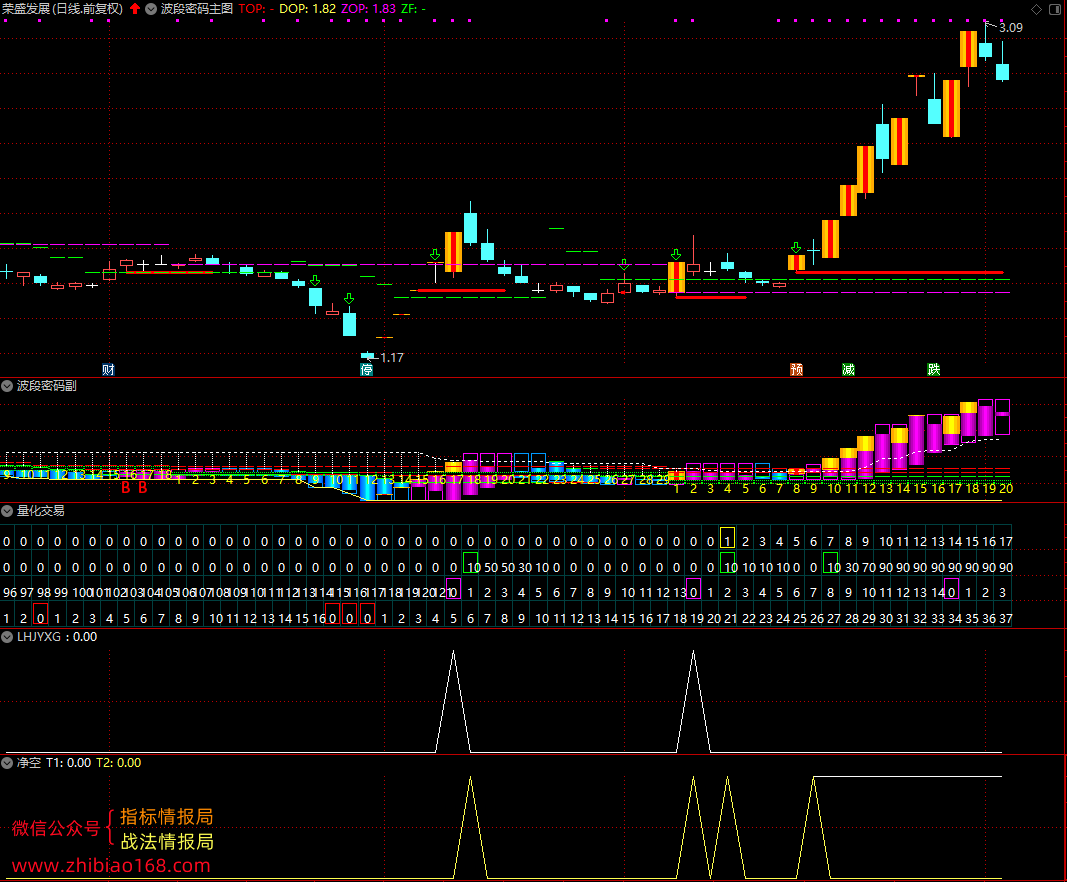Expand the LHJYXG panel dropdown arrow
Screen dimensions: 1067x882
click(x=7, y=637)
